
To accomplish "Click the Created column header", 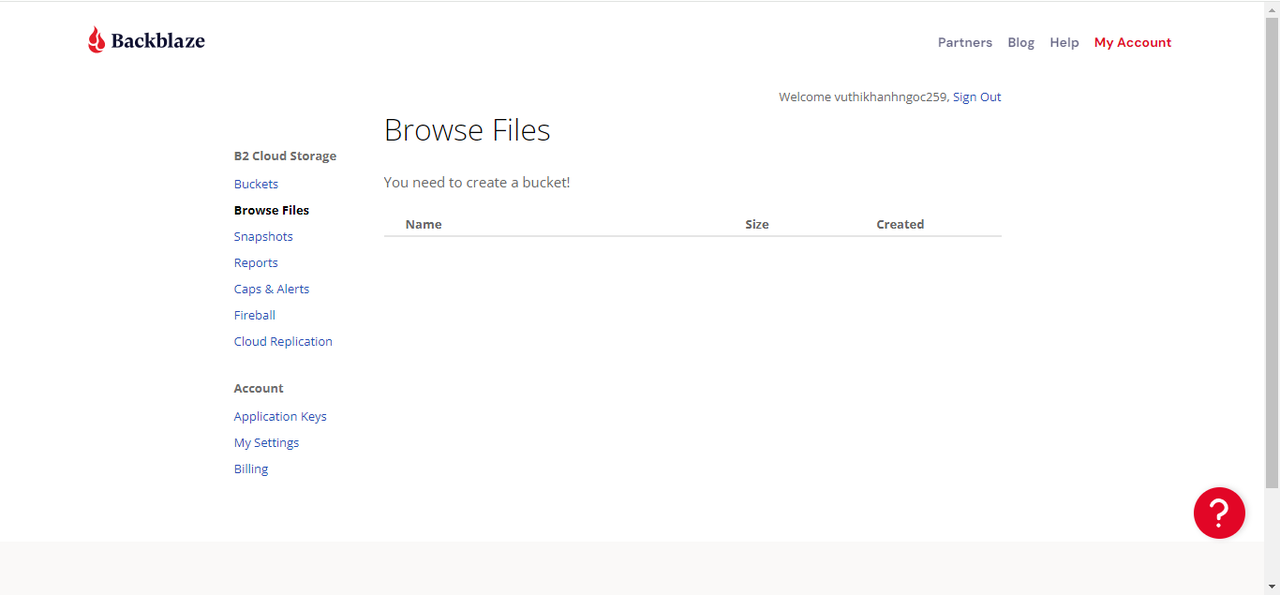I will [900, 224].
